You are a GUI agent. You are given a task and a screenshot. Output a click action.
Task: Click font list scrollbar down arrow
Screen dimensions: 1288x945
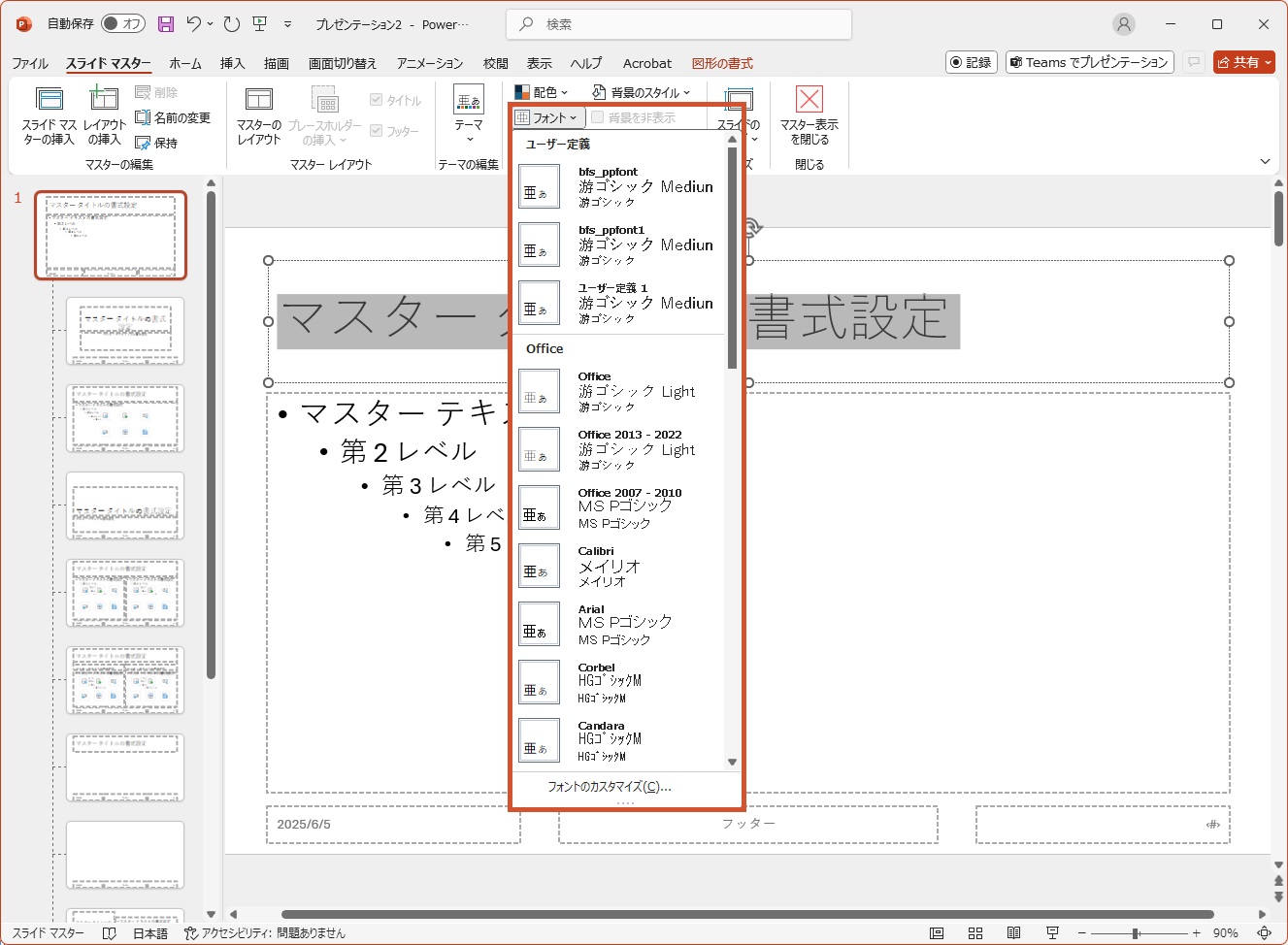(732, 762)
